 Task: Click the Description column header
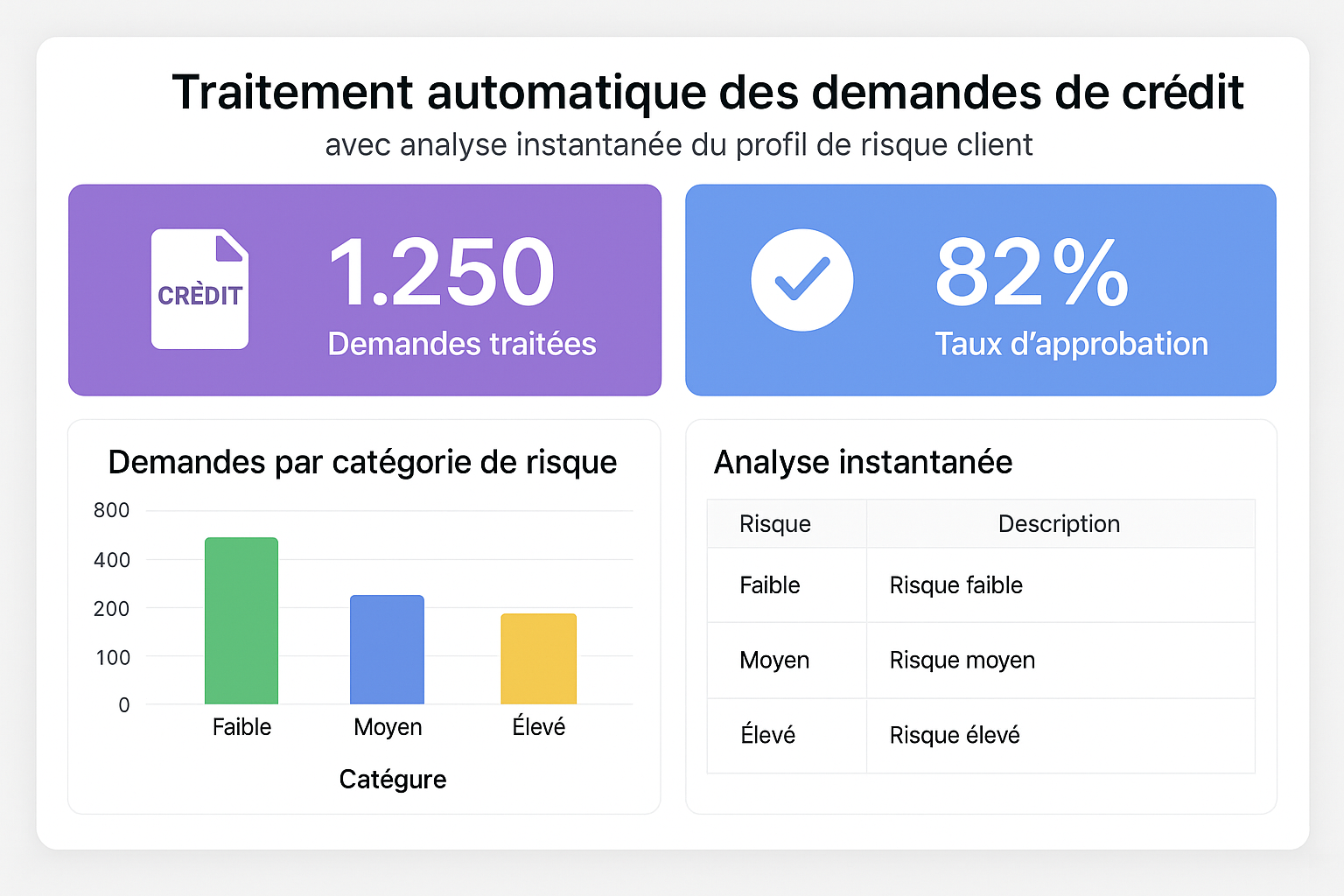pyautogui.click(x=1059, y=524)
